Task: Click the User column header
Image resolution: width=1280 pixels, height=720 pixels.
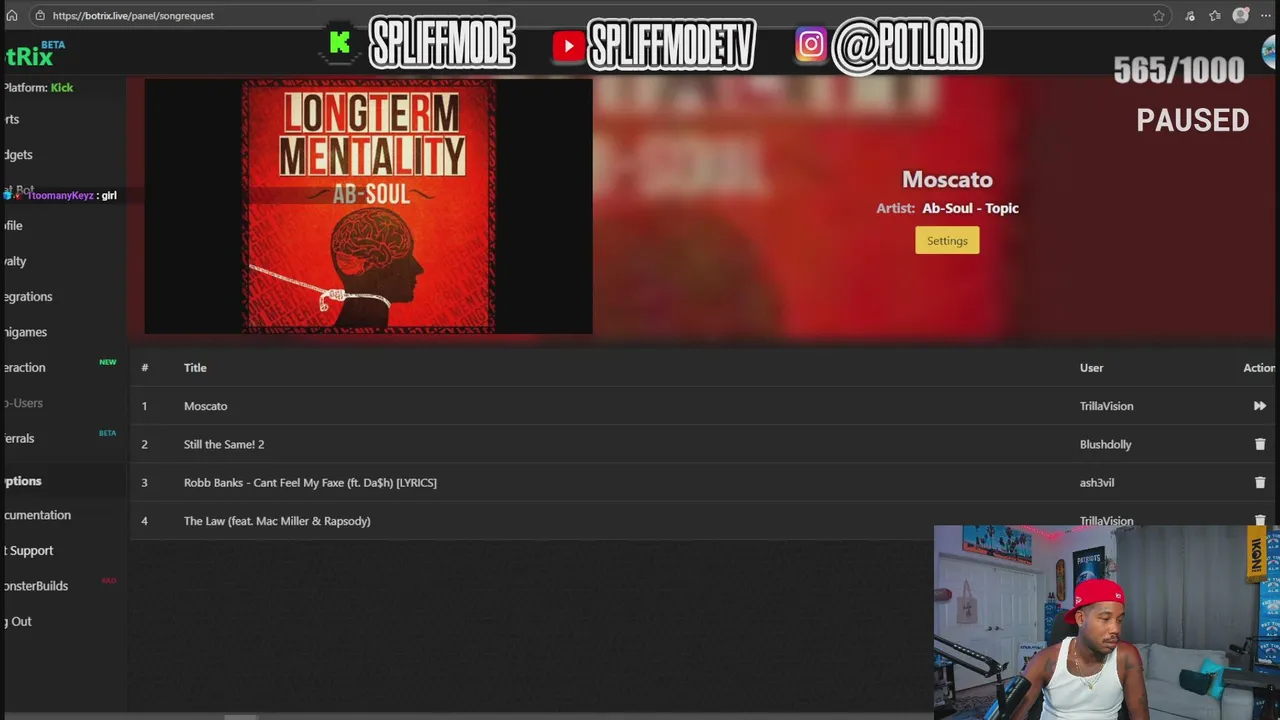Action: [1091, 368]
